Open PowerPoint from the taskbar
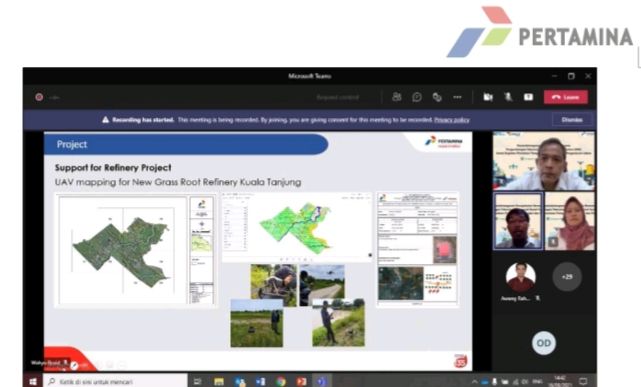 tap(301, 382)
